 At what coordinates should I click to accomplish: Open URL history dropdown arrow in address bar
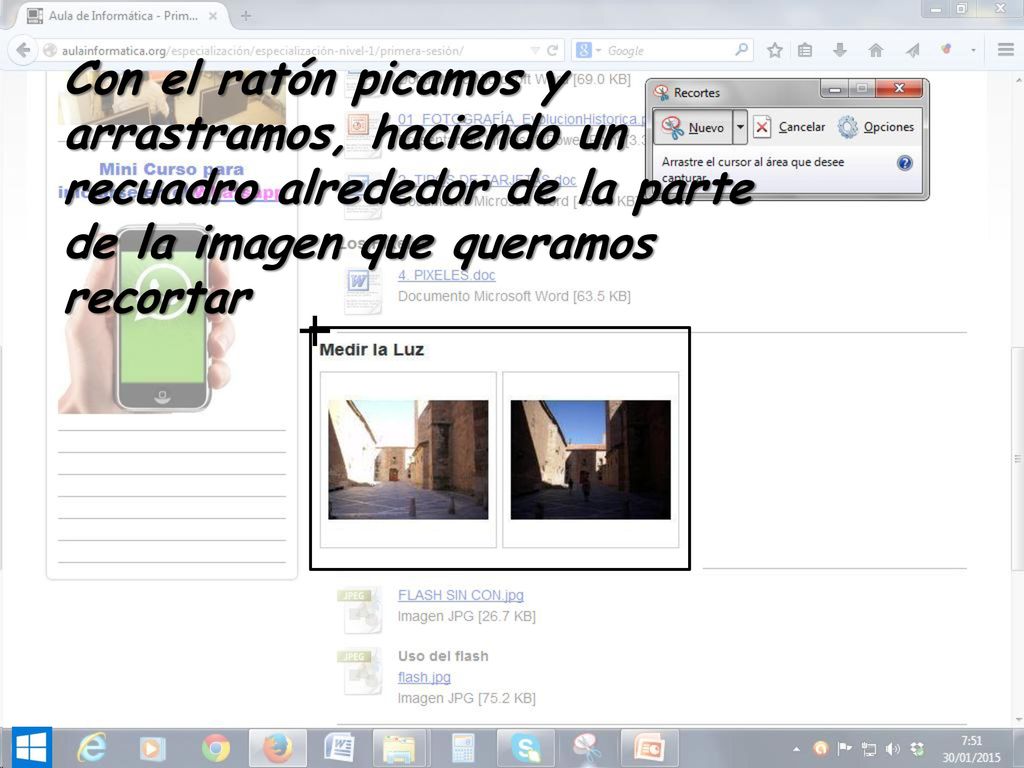coord(535,50)
